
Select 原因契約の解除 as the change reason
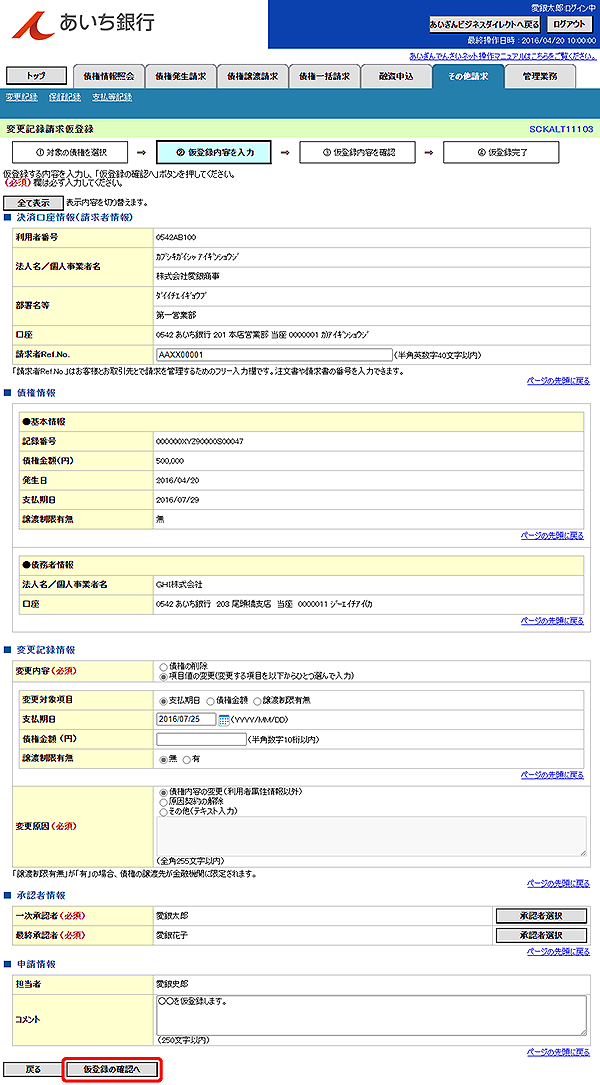[164, 801]
